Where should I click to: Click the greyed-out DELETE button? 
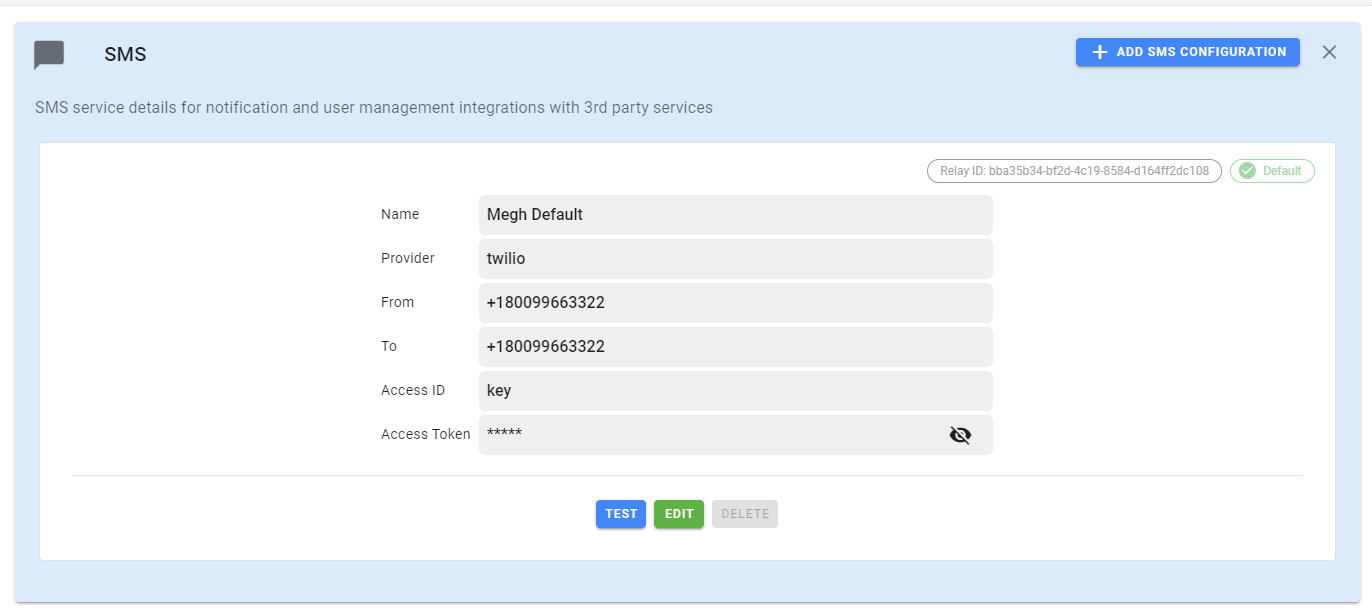pos(745,514)
